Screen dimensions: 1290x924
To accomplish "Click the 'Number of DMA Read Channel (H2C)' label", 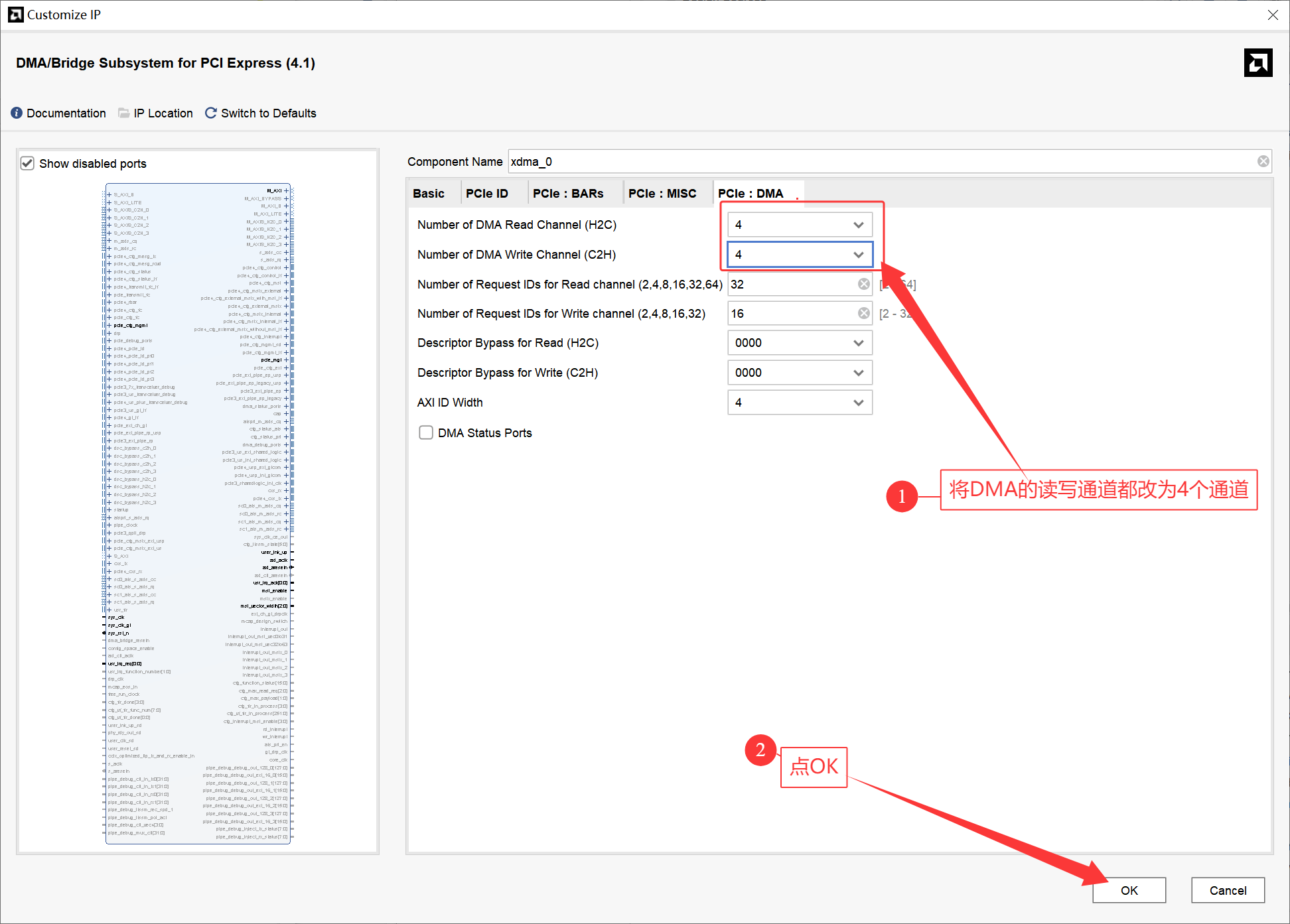I will tap(517, 225).
